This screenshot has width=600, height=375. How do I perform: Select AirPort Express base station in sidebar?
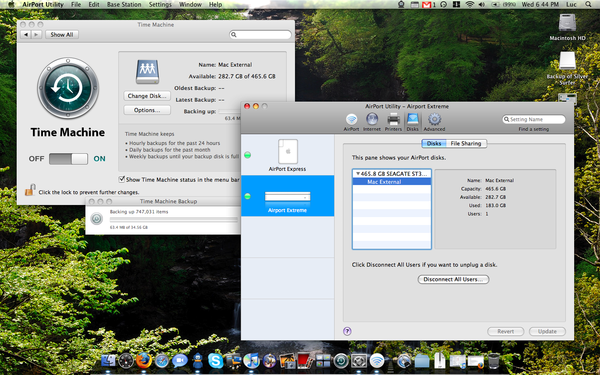pos(287,155)
